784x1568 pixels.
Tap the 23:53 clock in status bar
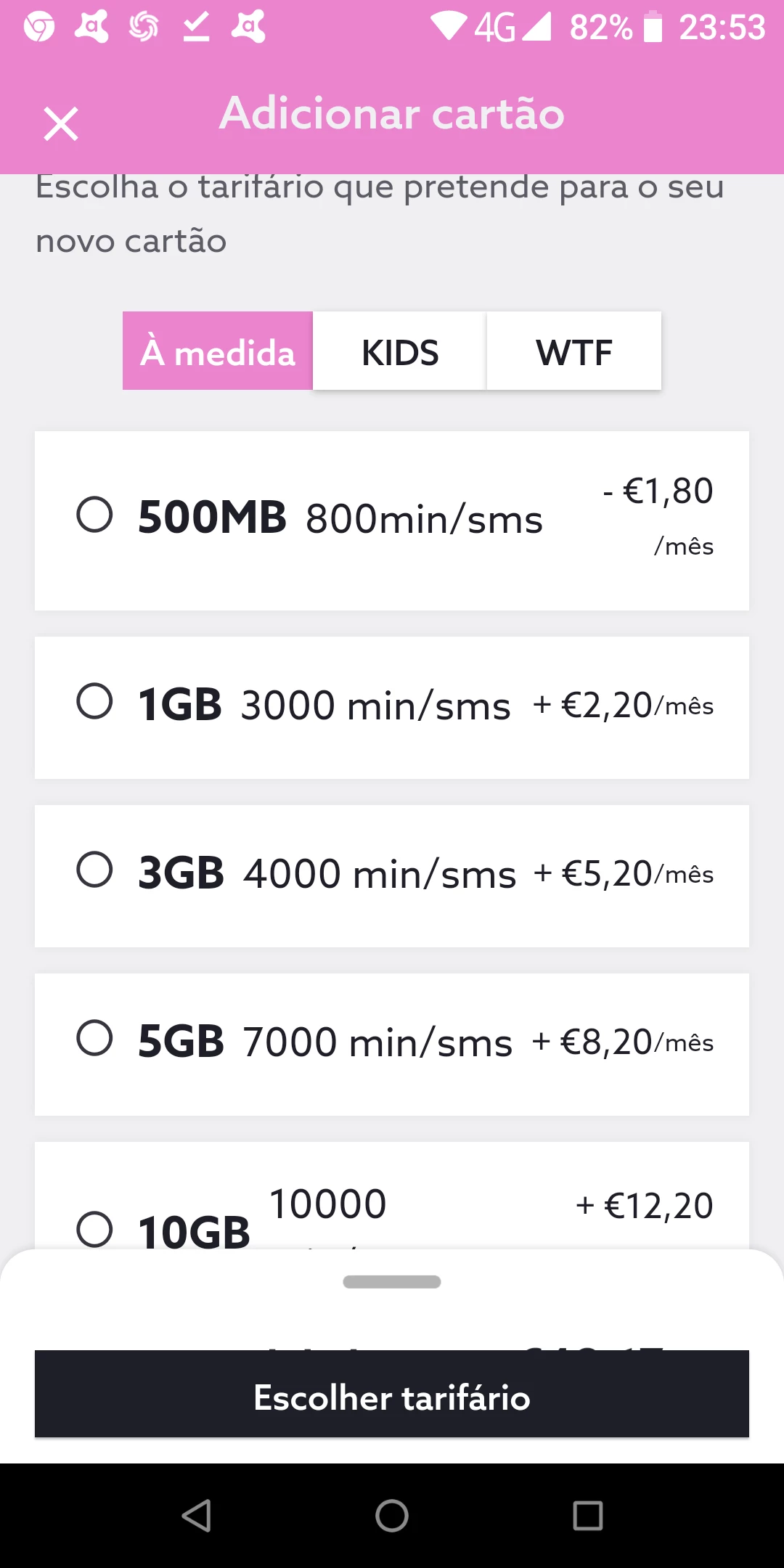click(x=722, y=28)
